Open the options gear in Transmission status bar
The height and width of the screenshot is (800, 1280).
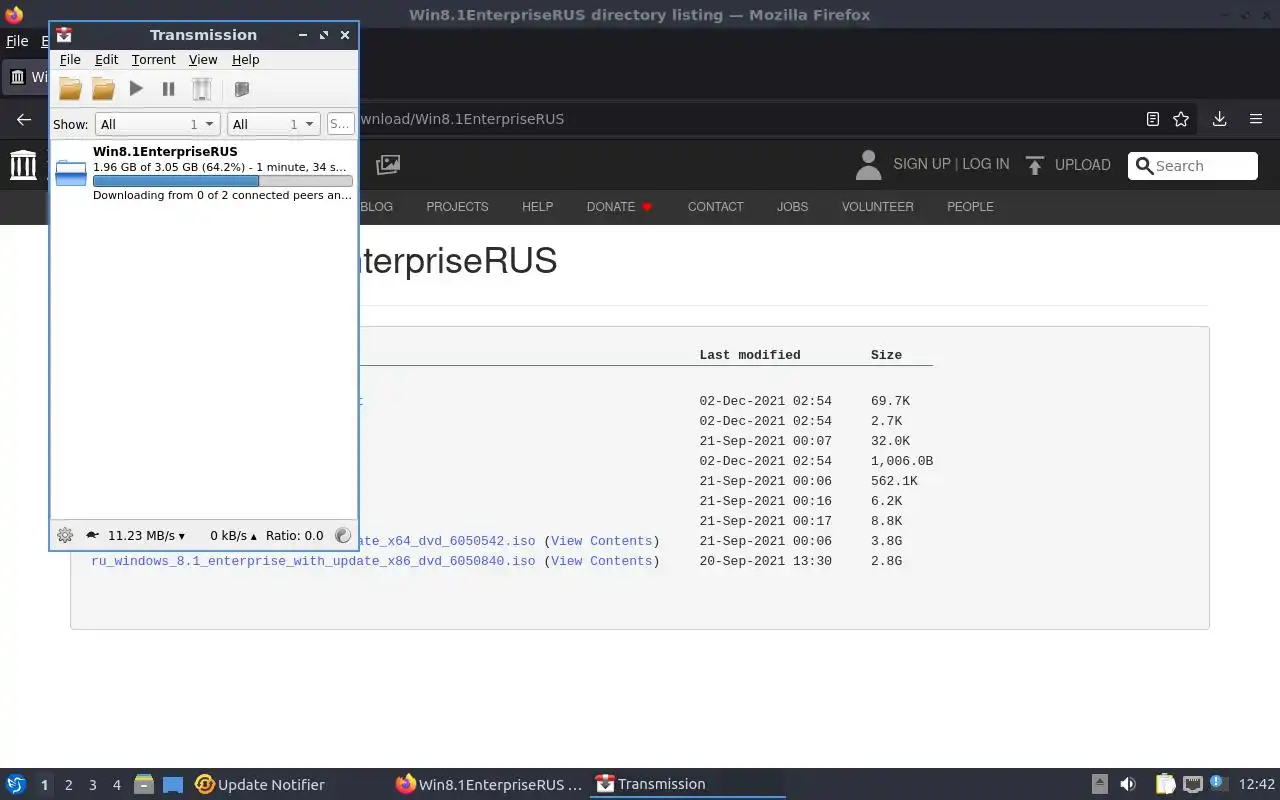coord(65,535)
